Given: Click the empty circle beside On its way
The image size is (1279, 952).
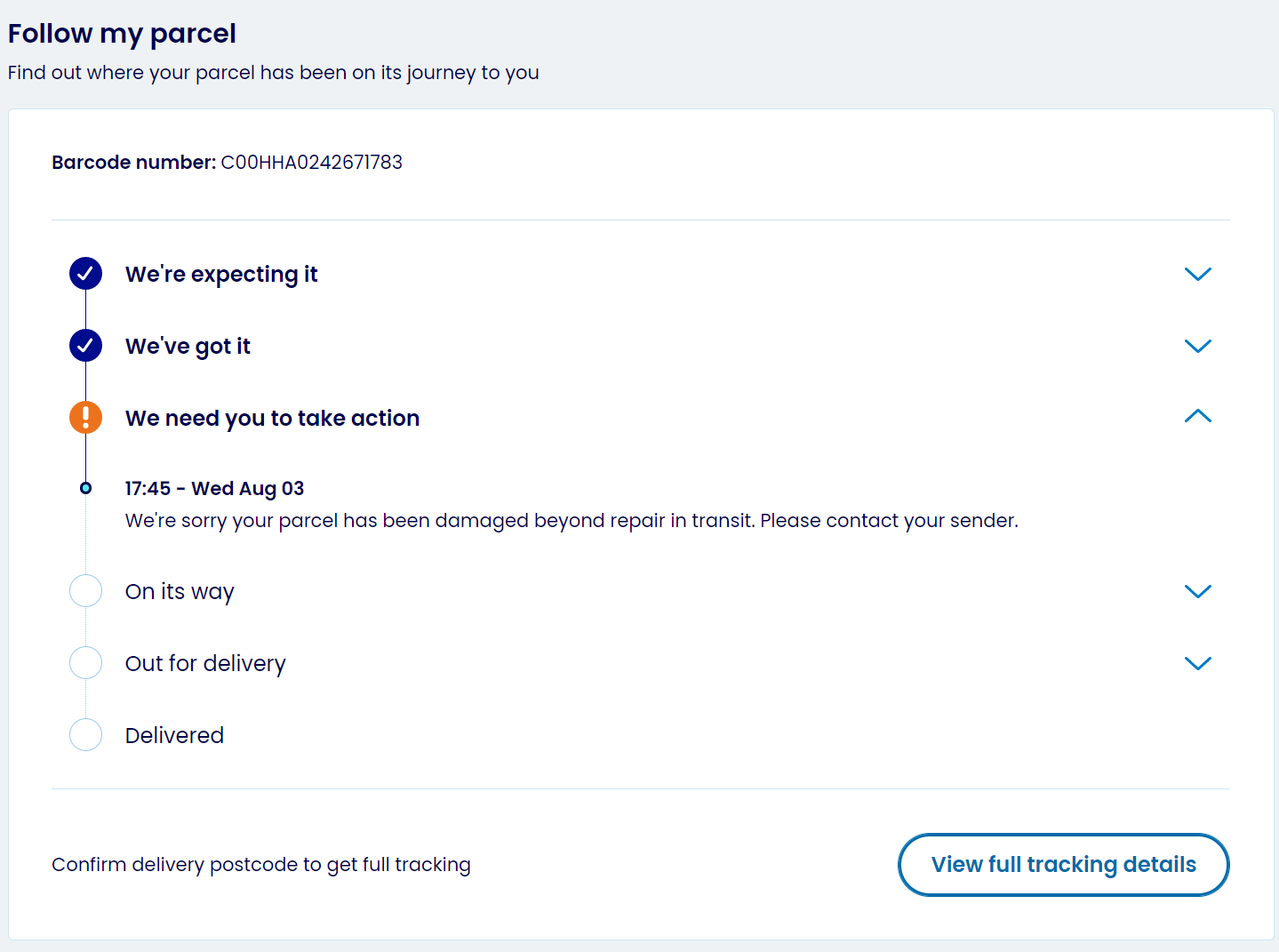Looking at the screenshot, I should [85, 591].
